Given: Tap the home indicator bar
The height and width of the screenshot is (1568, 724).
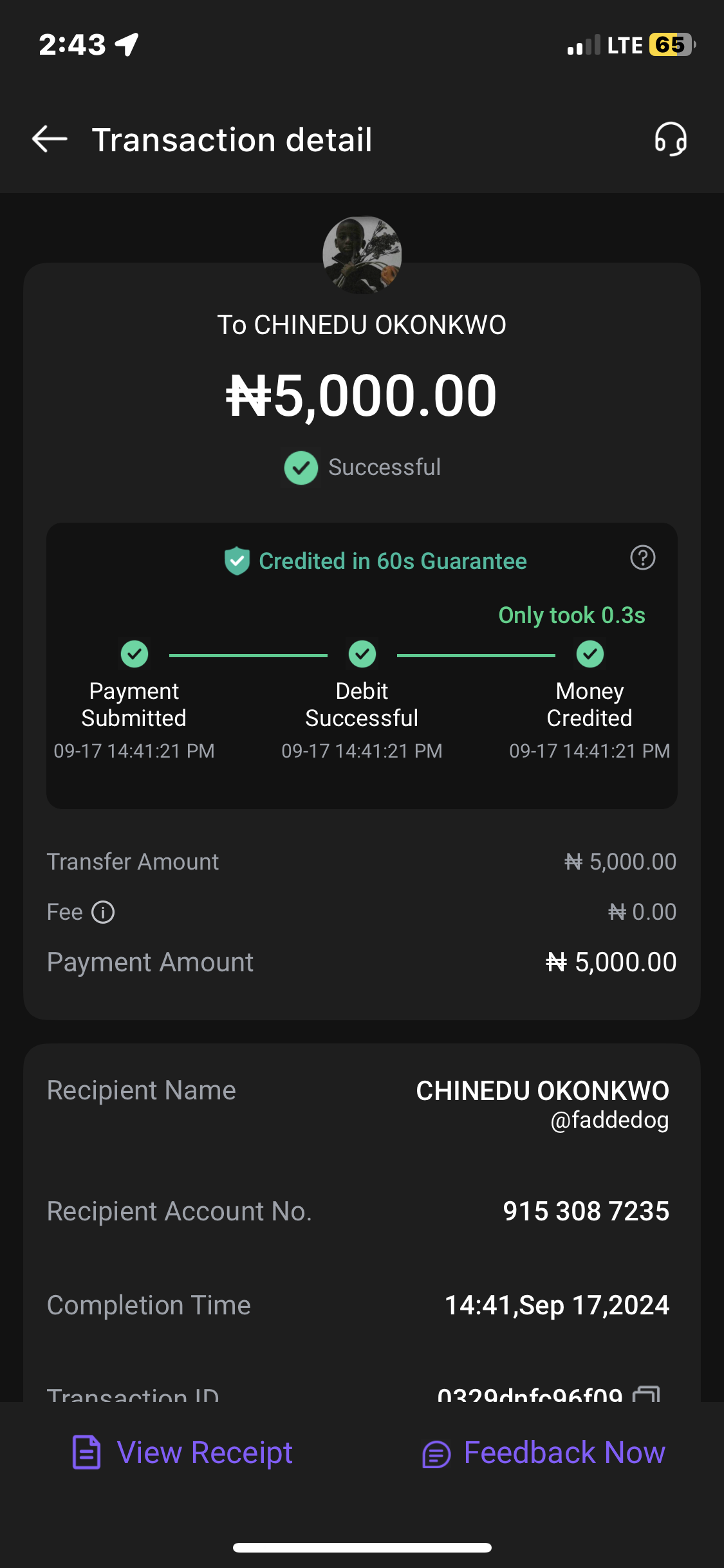Looking at the screenshot, I should click(362, 1547).
